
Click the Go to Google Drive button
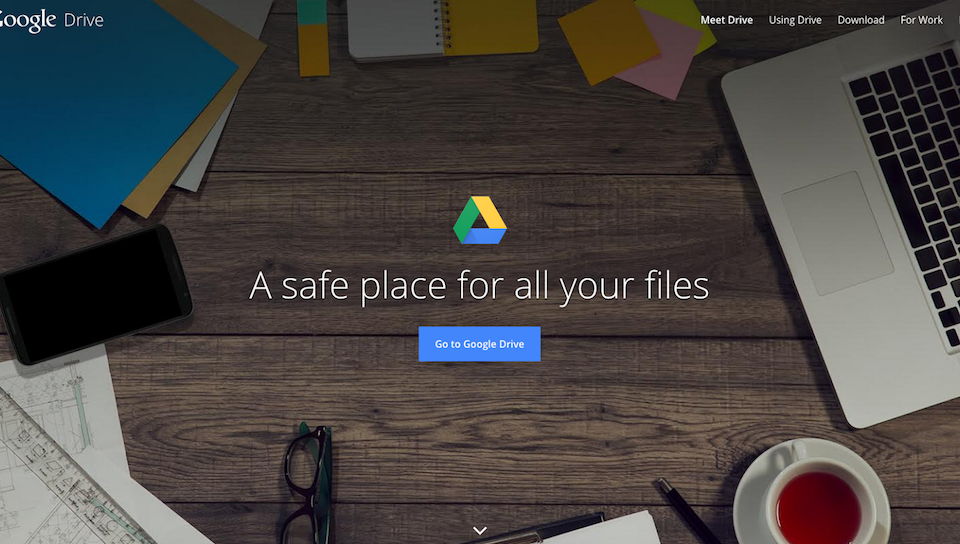(479, 344)
